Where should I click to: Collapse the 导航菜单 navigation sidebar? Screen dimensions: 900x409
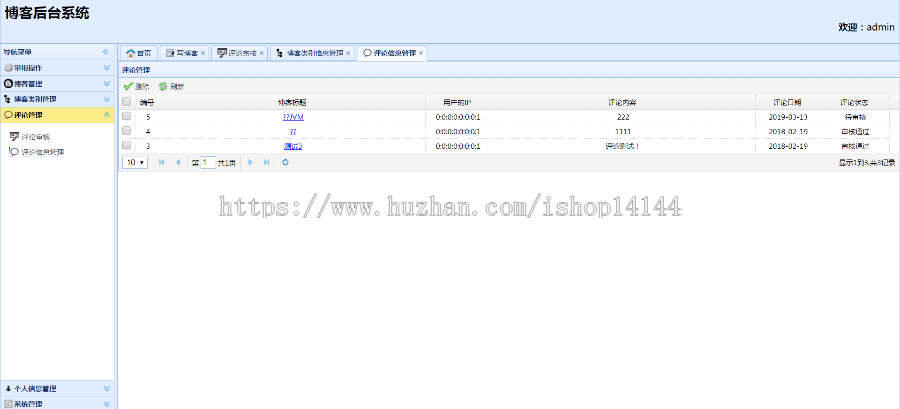click(106, 52)
